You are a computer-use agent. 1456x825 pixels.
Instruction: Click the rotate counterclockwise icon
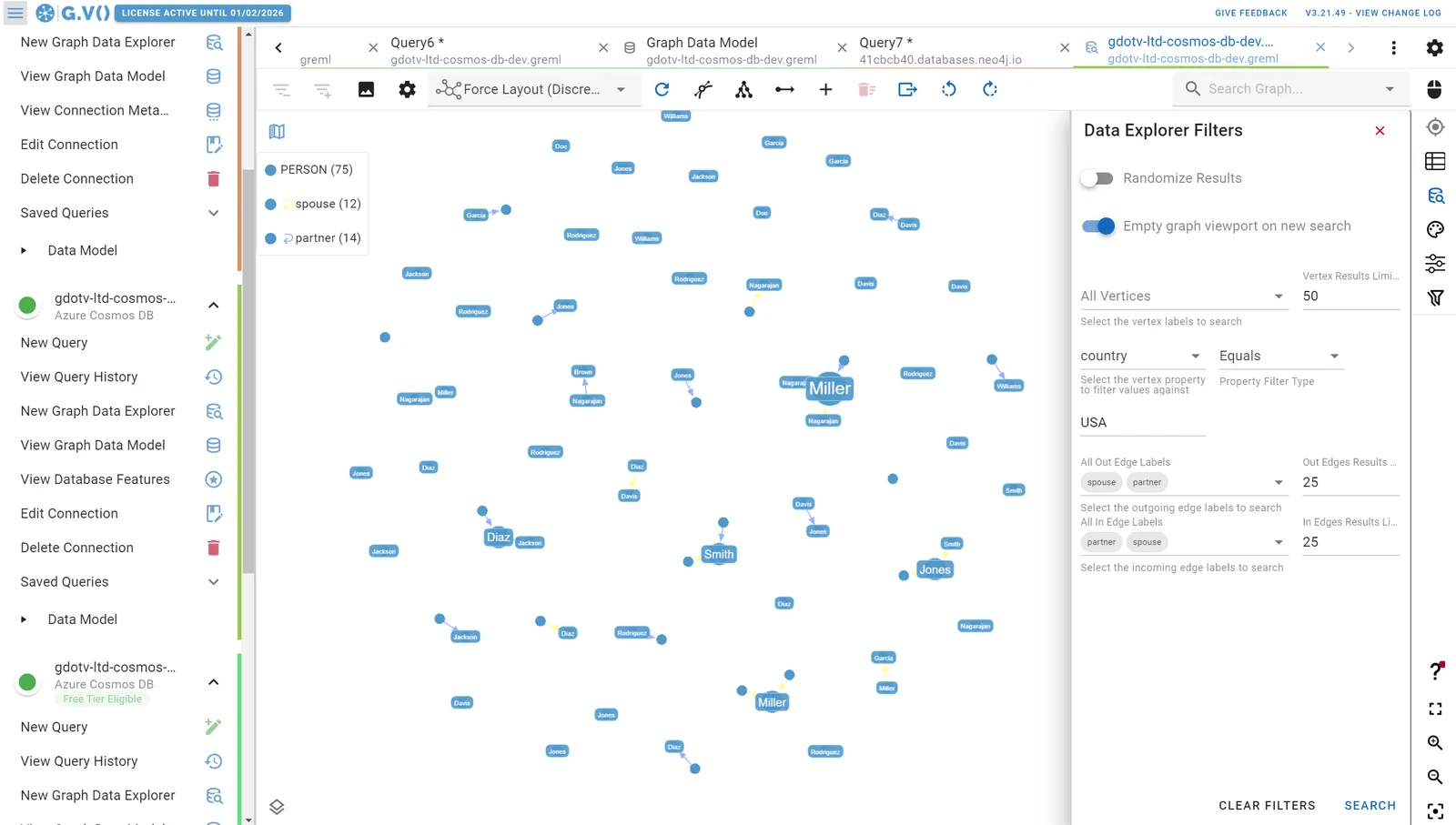pyautogui.click(x=948, y=89)
